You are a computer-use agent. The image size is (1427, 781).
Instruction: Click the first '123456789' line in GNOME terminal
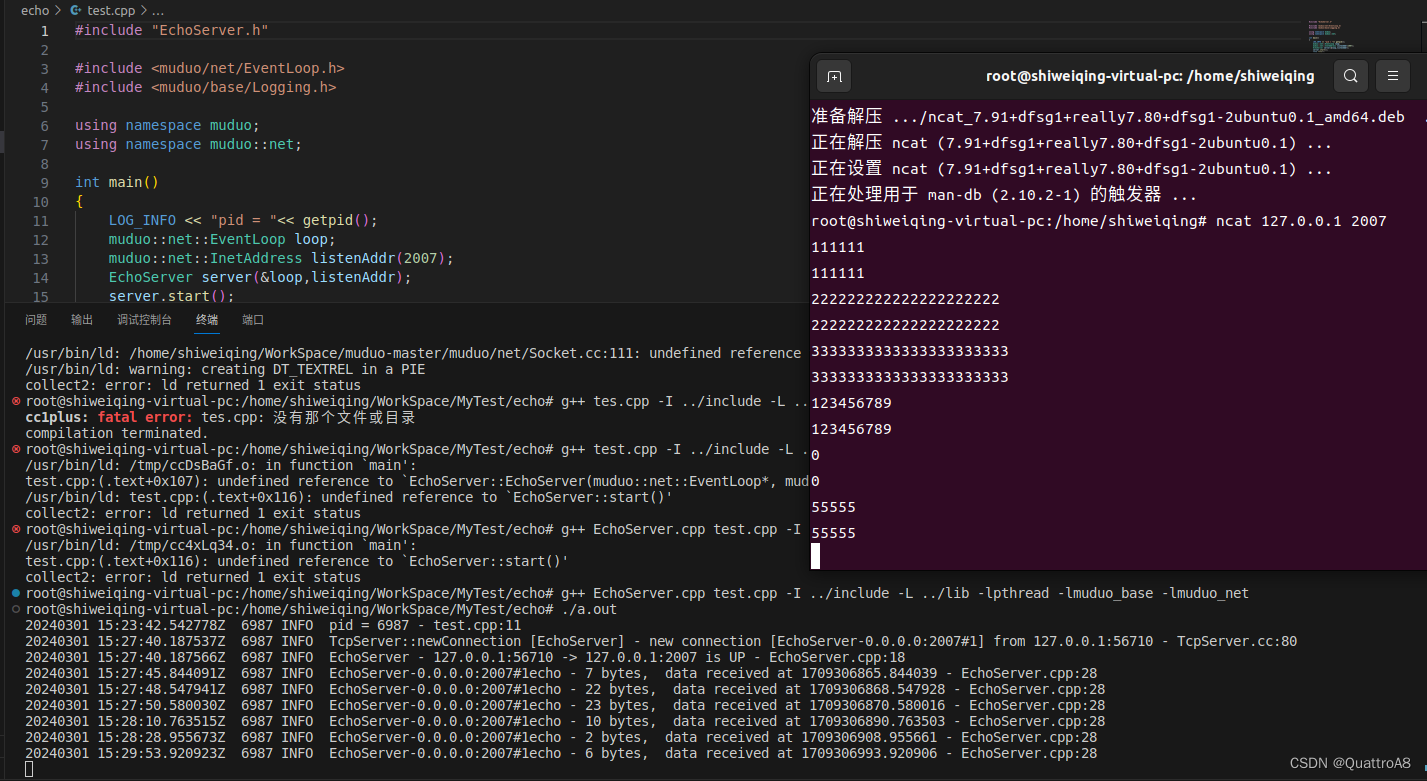(851, 403)
